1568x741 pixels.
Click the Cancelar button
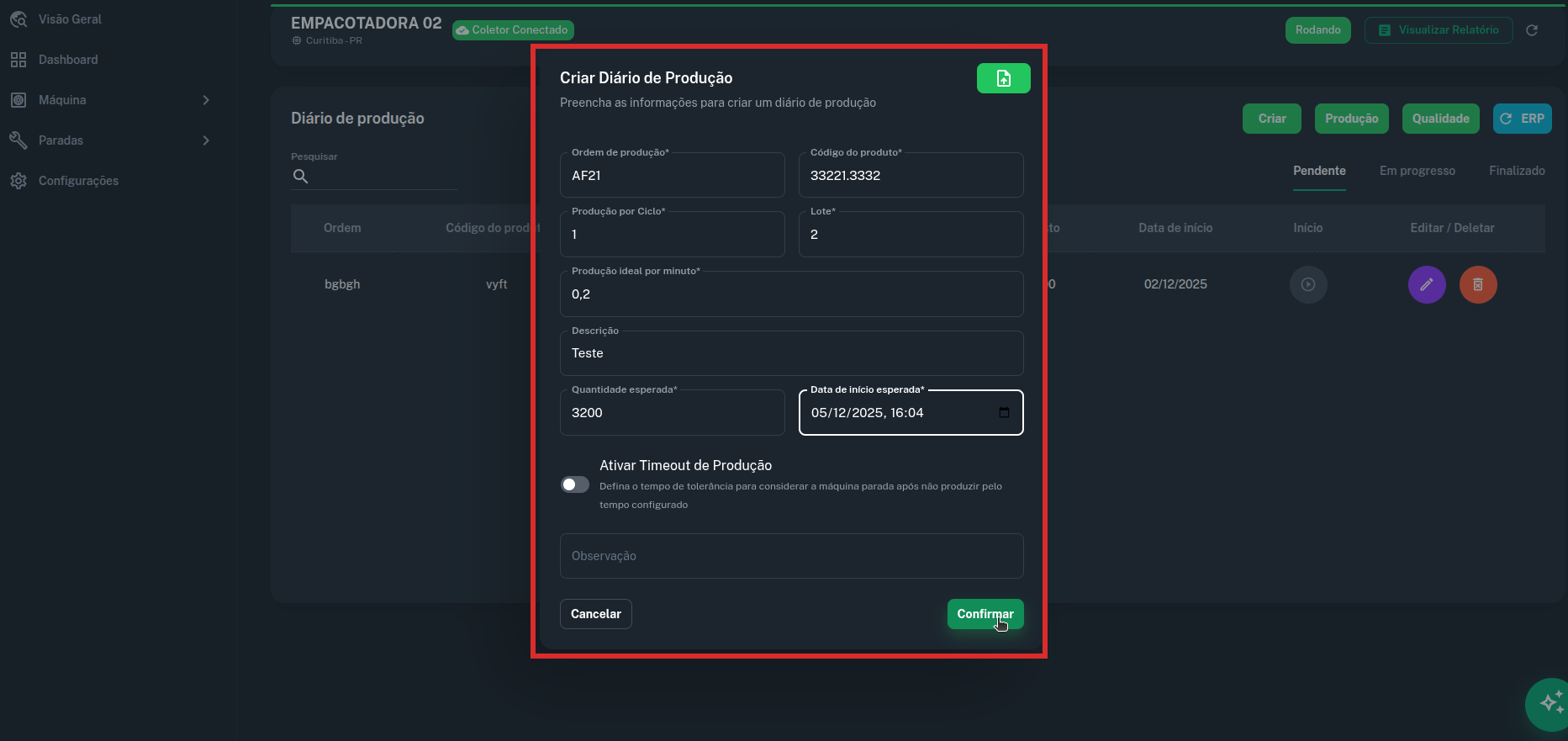pos(595,614)
